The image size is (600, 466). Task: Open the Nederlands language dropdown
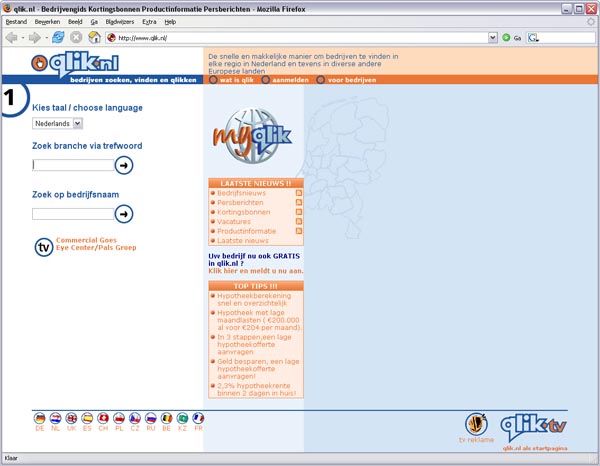(57, 123)
